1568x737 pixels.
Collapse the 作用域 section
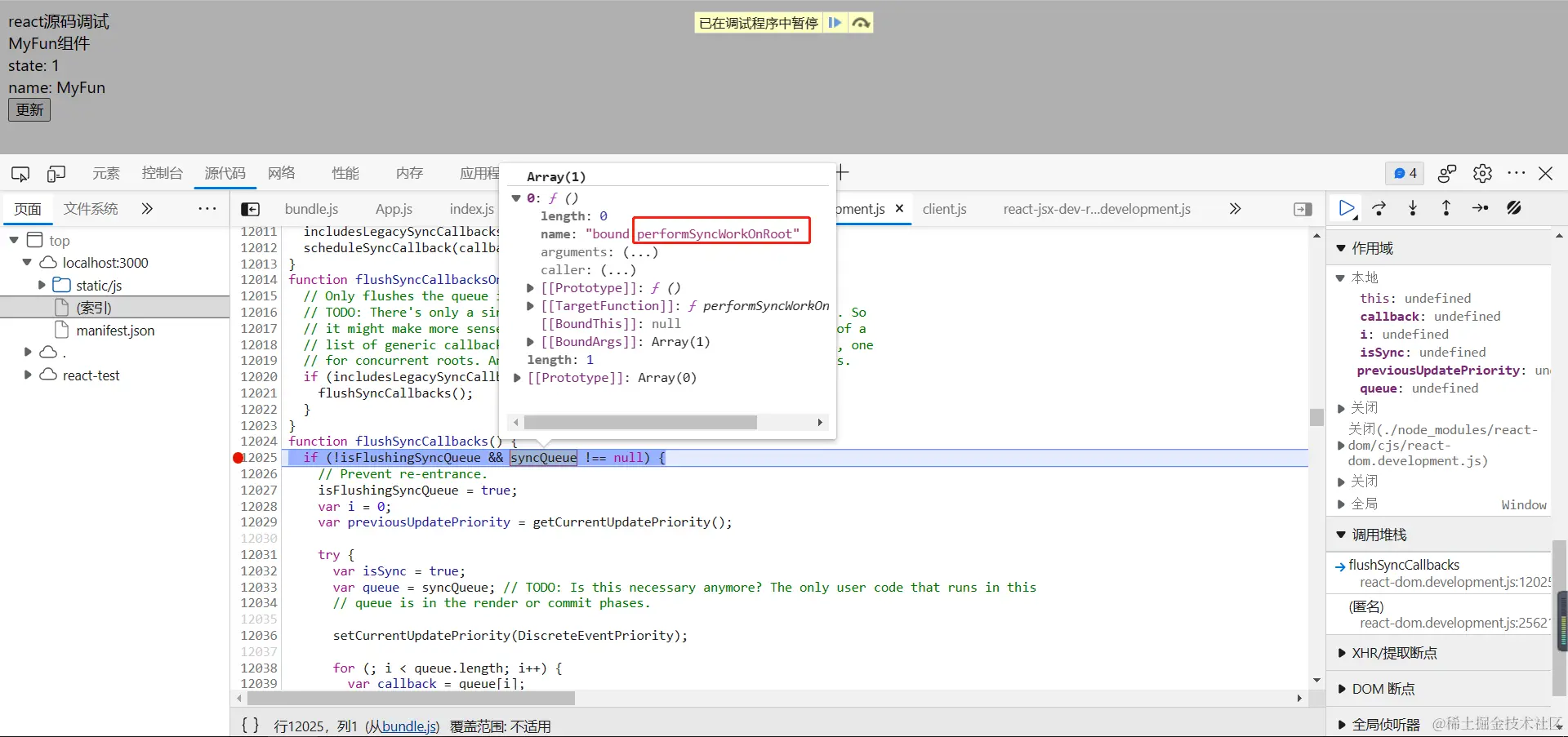(1340, 248)
